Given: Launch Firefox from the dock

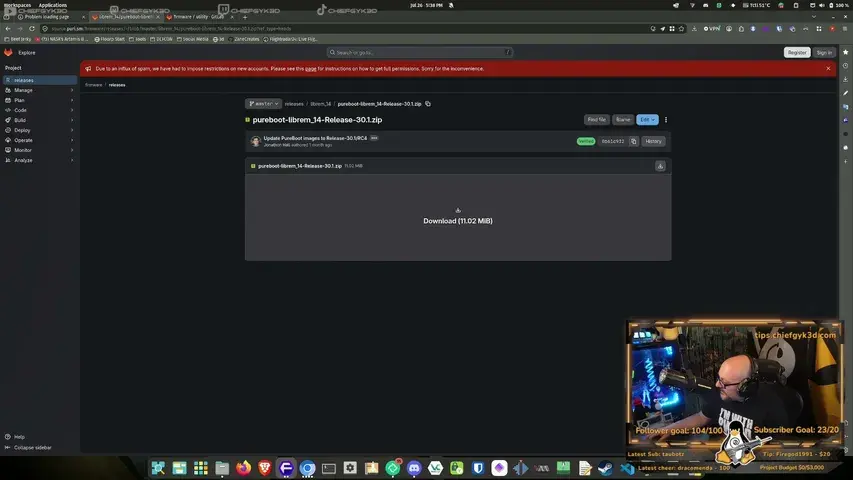Looking at the screenshot, I should coord(243,467).
